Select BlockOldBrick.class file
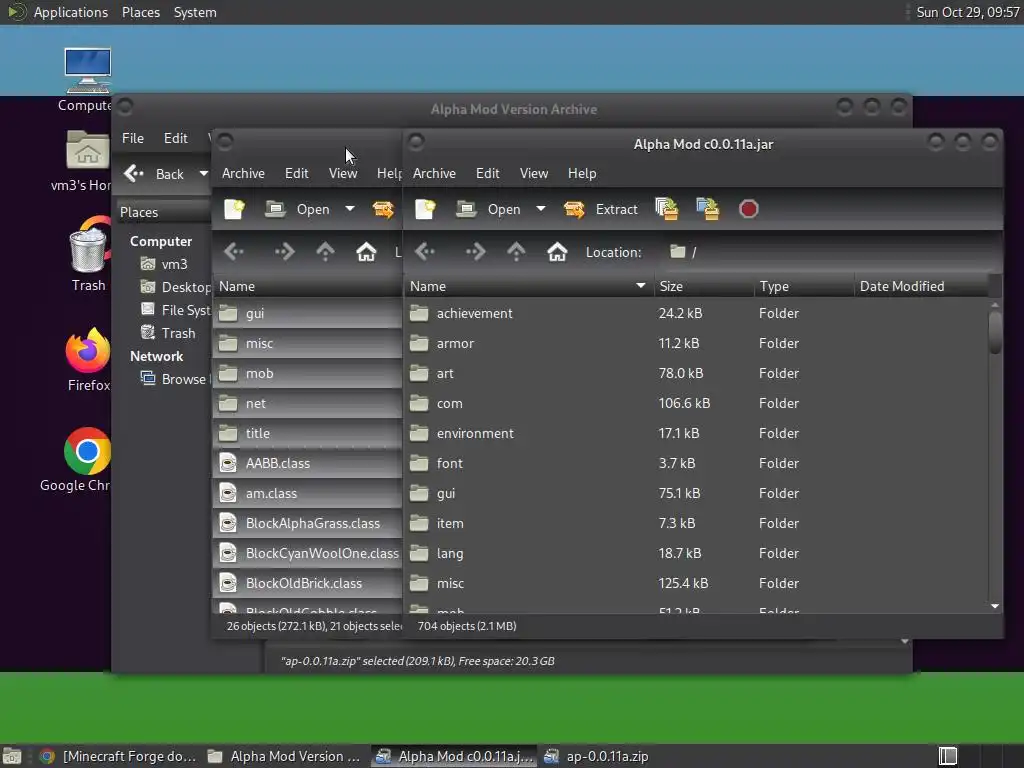The image size is (1024, 768). click(308, 584)
